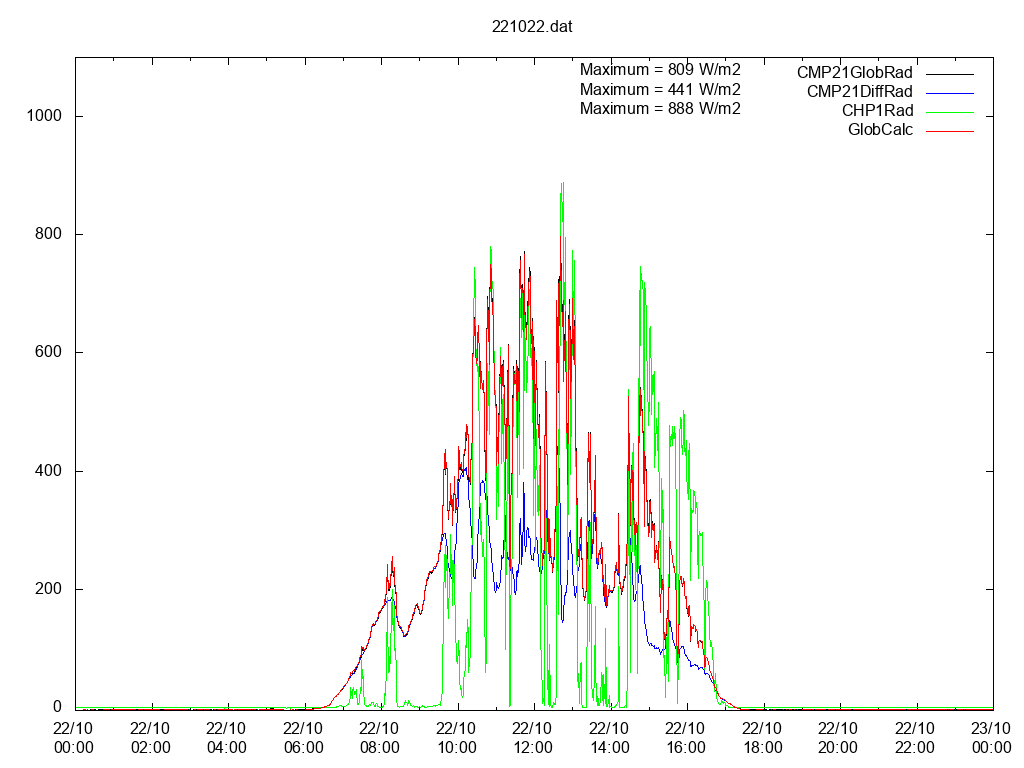
Task: Click the 22/10 12:00 x-axis tick label
Action: [532, 738]
